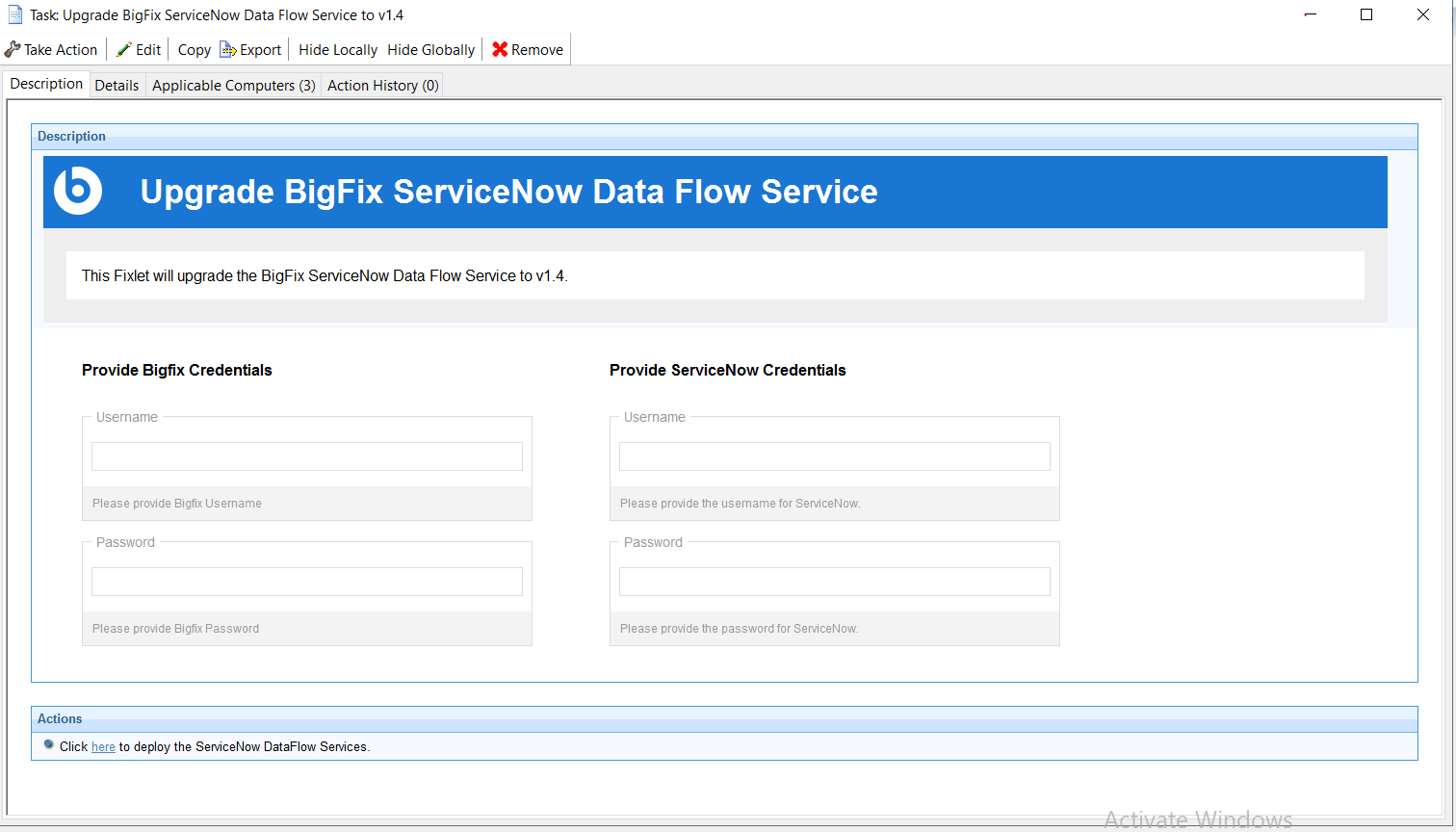Focus the BigFix Username field
This screenshot has width=1456, height=832.
[307, 456]
